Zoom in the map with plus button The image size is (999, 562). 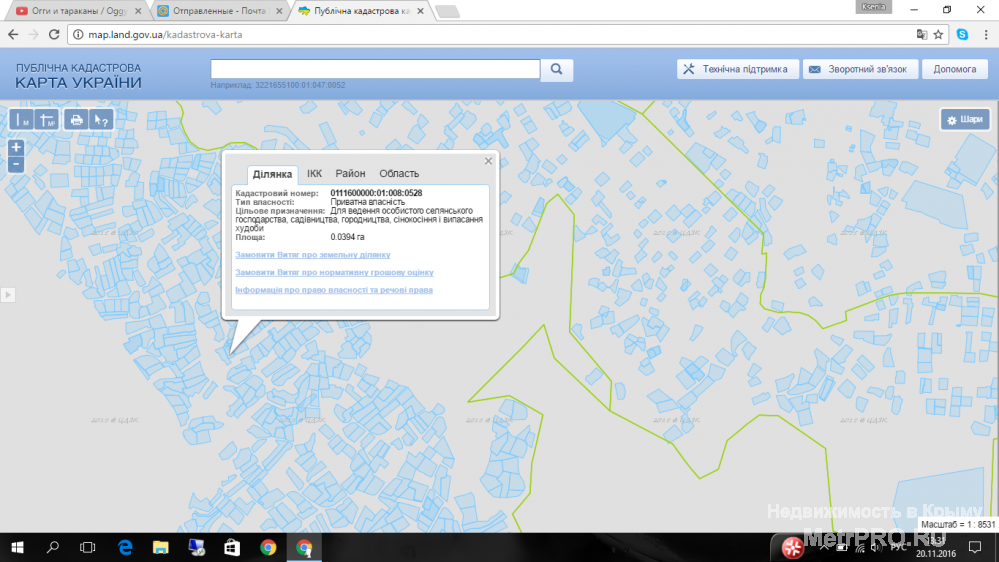16,148
